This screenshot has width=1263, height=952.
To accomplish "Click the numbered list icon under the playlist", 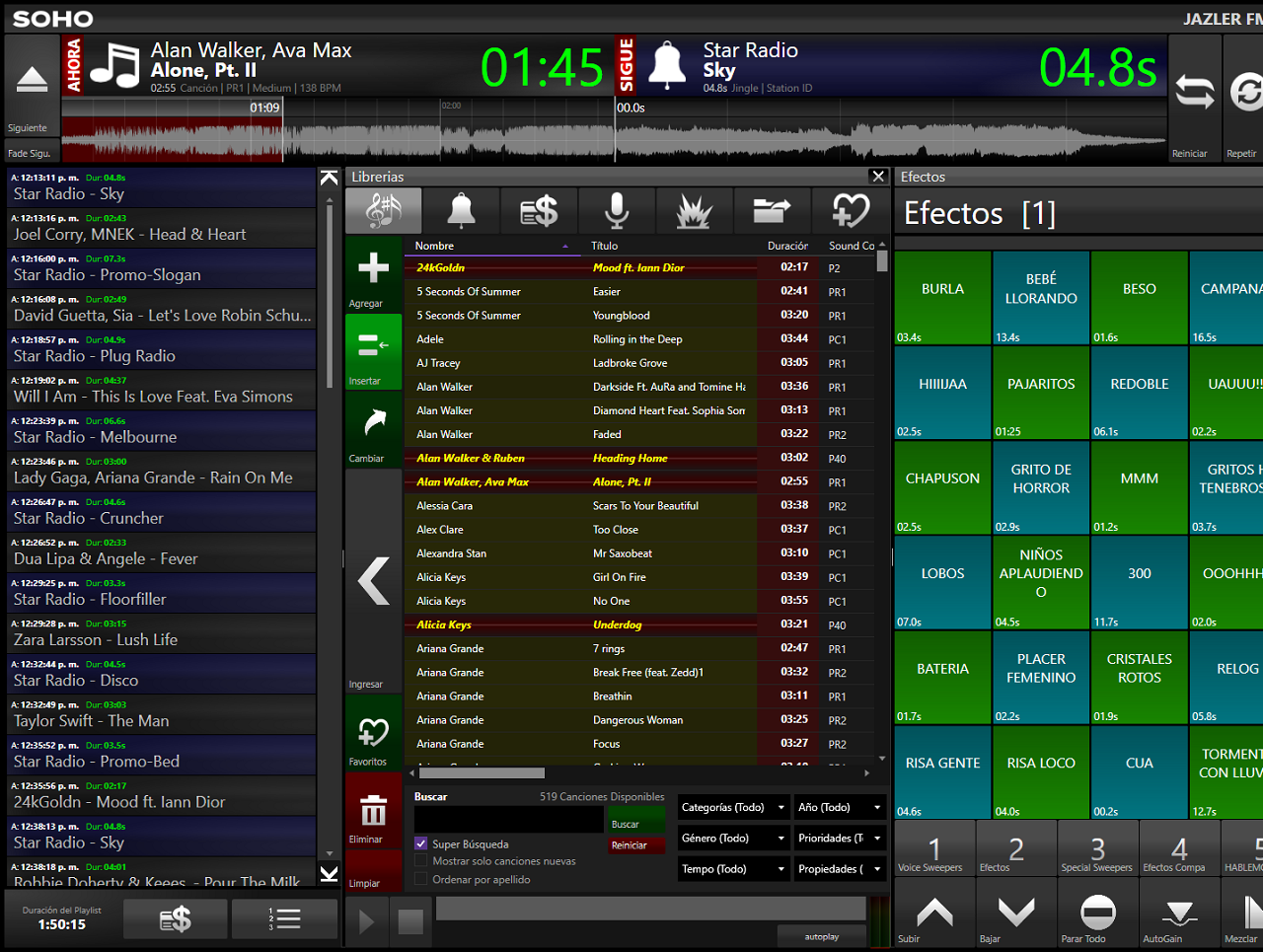I will tap(284, 919).
